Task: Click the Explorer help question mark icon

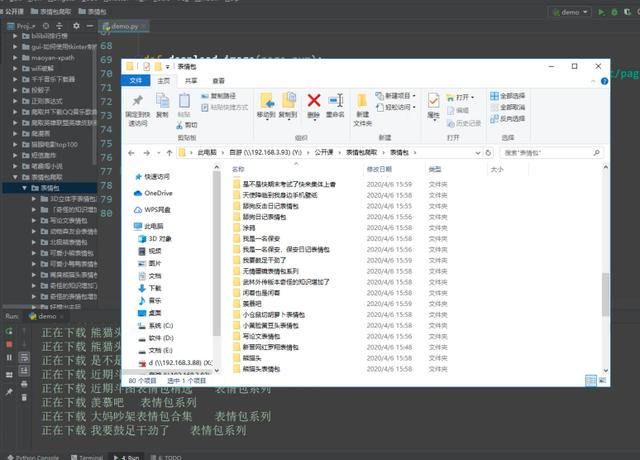Action: pyautogui.click(x=604, y=81)
